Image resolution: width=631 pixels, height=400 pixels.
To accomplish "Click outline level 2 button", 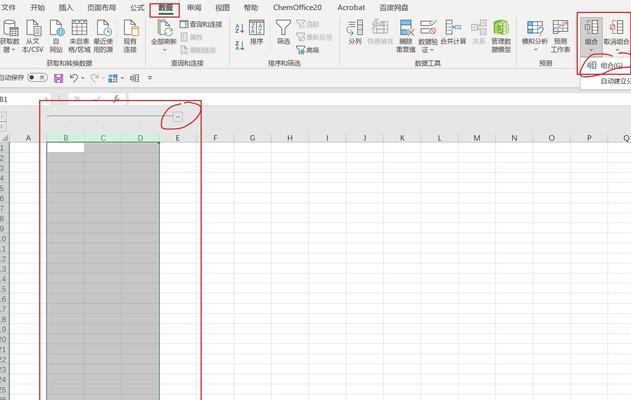I will pos(2,126).
